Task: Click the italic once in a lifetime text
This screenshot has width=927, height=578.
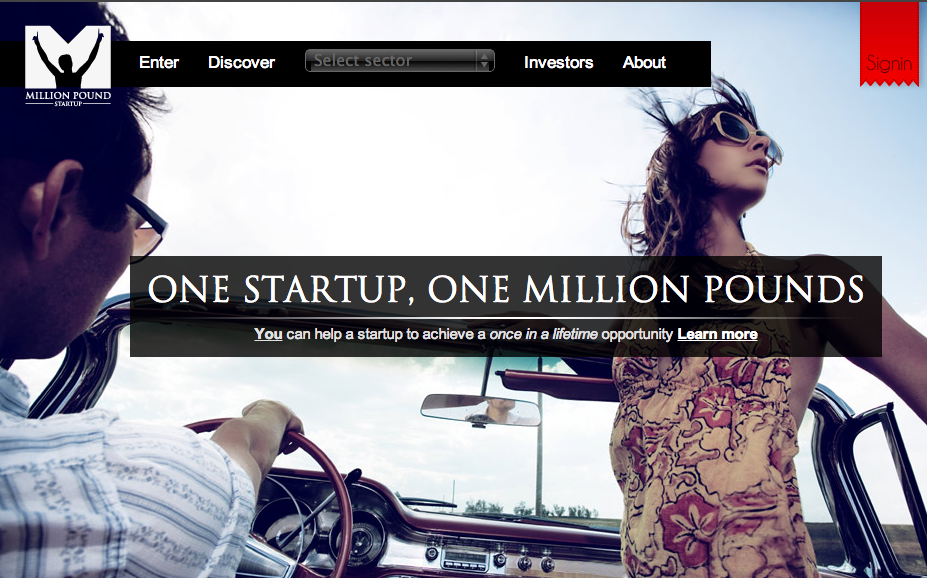Action: pos(543,335)
